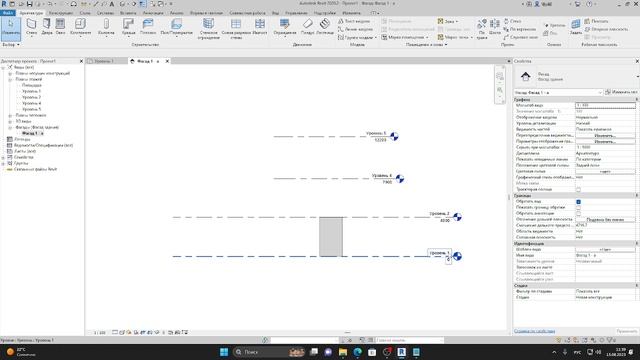The width and height of the screenshot is (640, 360).
Task: Open the Selection (Выбор) panel dropdown
Action: tap(11, 44)
